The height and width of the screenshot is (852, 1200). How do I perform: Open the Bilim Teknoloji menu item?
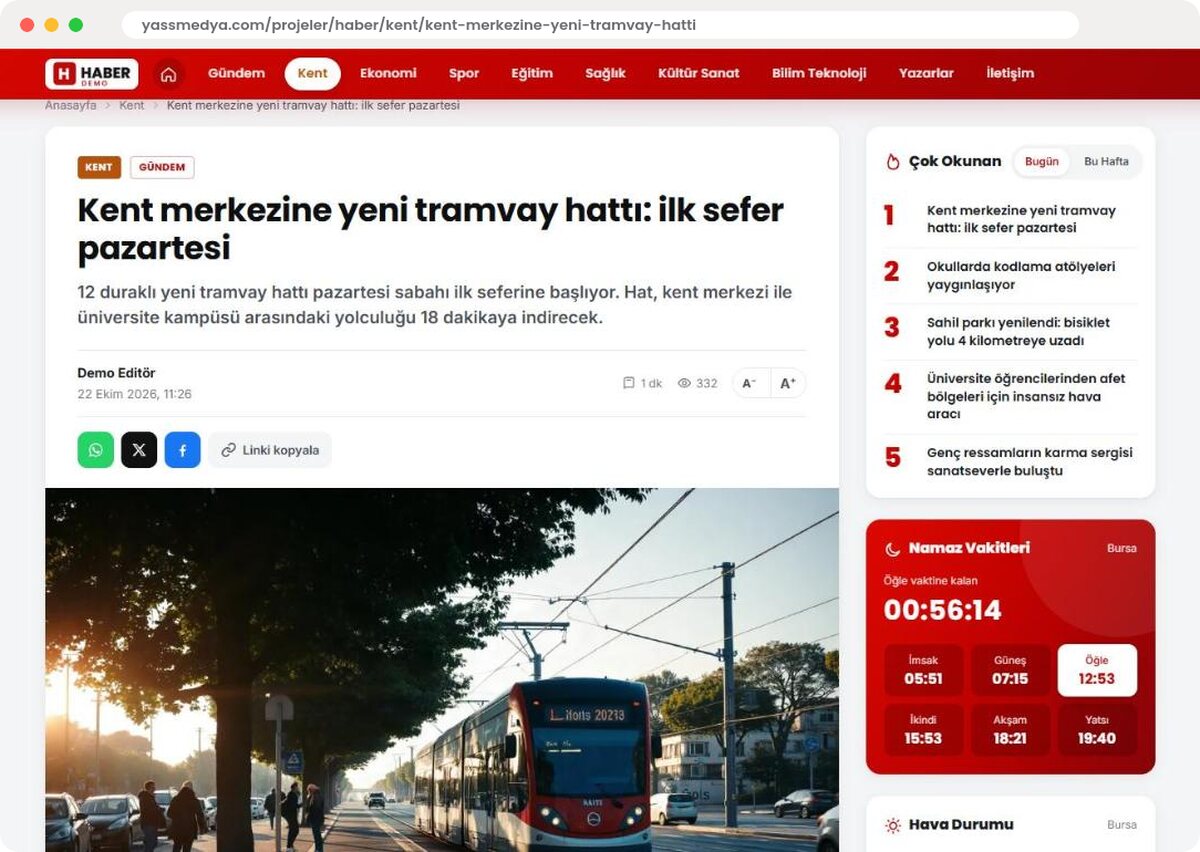tap(819, 74)
